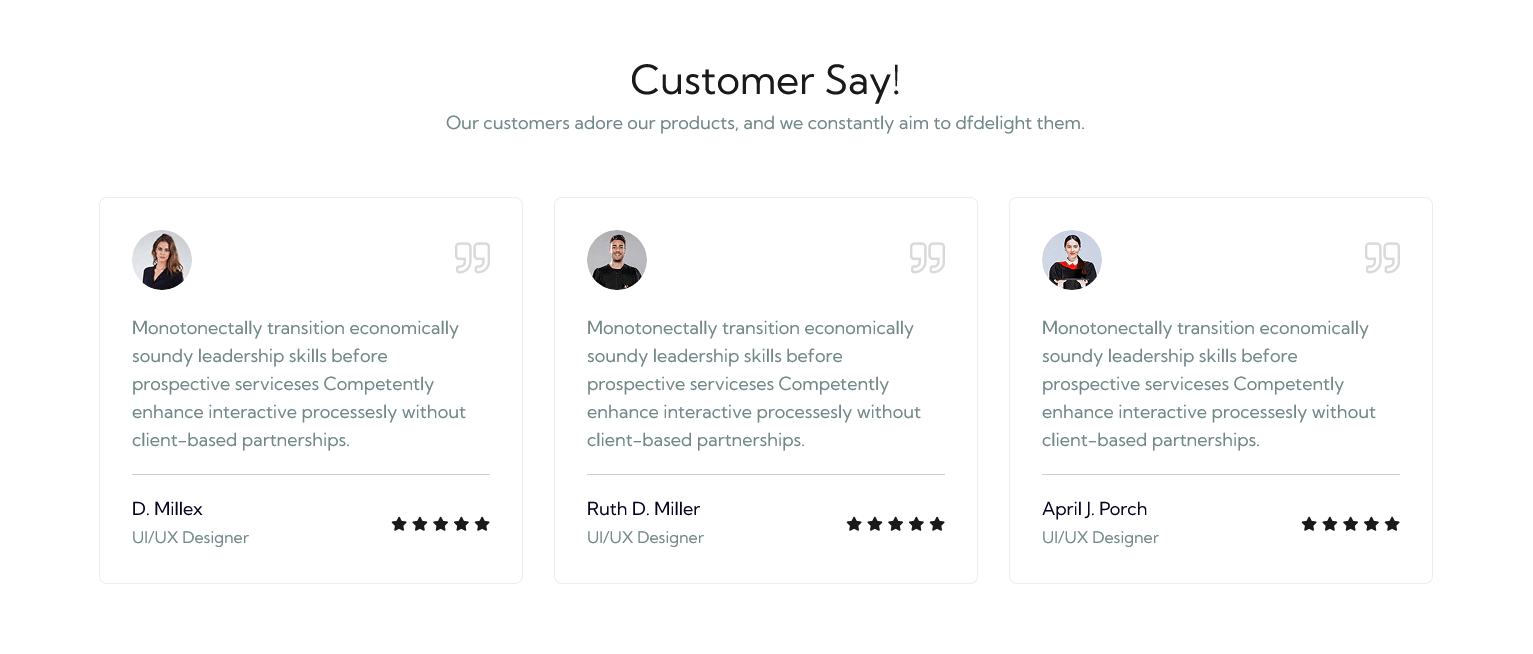
Task: Click the testimonial text in D. Millex card
Action: click(299, 384)
